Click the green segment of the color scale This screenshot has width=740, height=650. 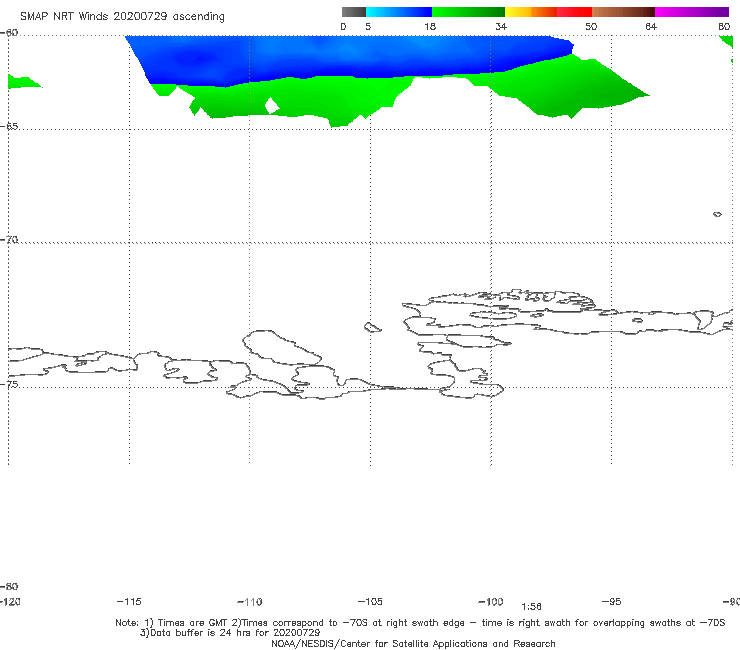click(468, 12)
